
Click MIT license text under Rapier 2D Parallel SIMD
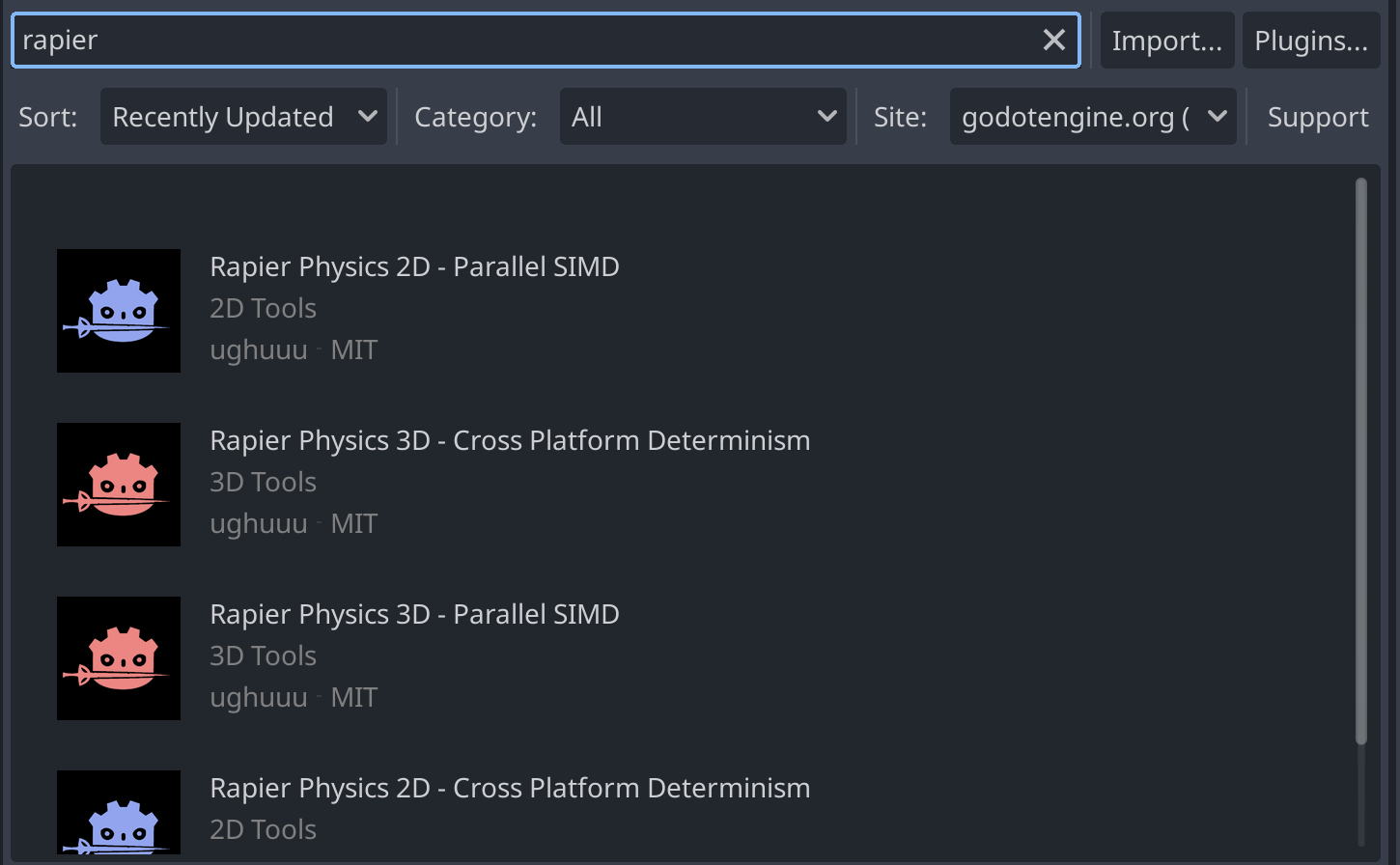tap(353, 349)
